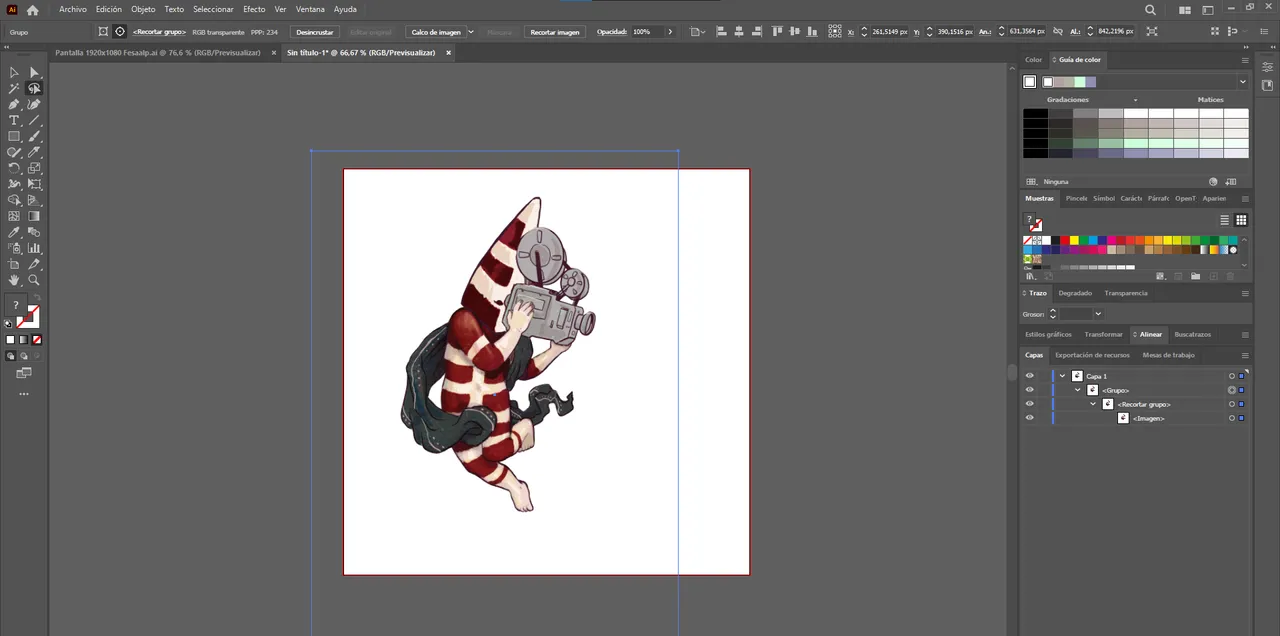
Task: Click the target circle for <Imagen>
Action: tap(1232, 418)
